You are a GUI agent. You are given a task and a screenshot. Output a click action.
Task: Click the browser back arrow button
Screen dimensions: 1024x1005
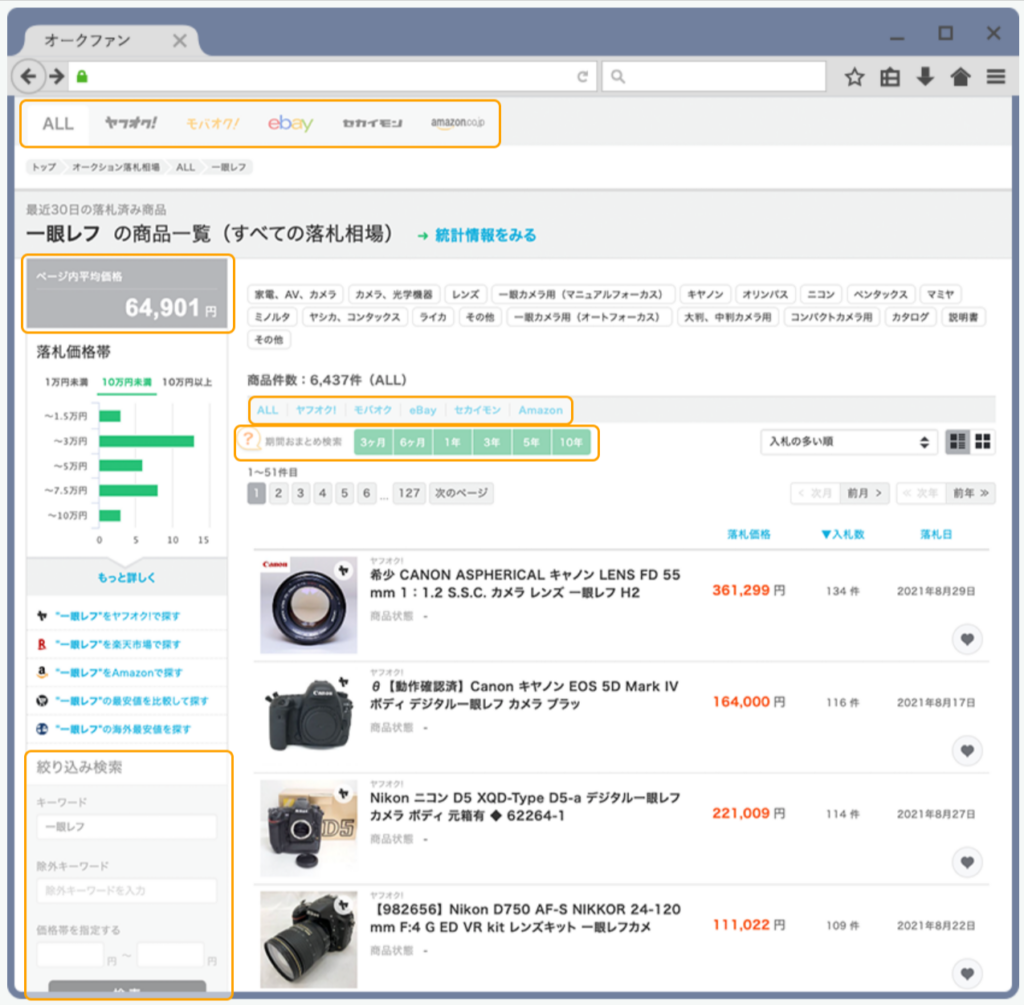pyautogui.click(x=30, y=77)
